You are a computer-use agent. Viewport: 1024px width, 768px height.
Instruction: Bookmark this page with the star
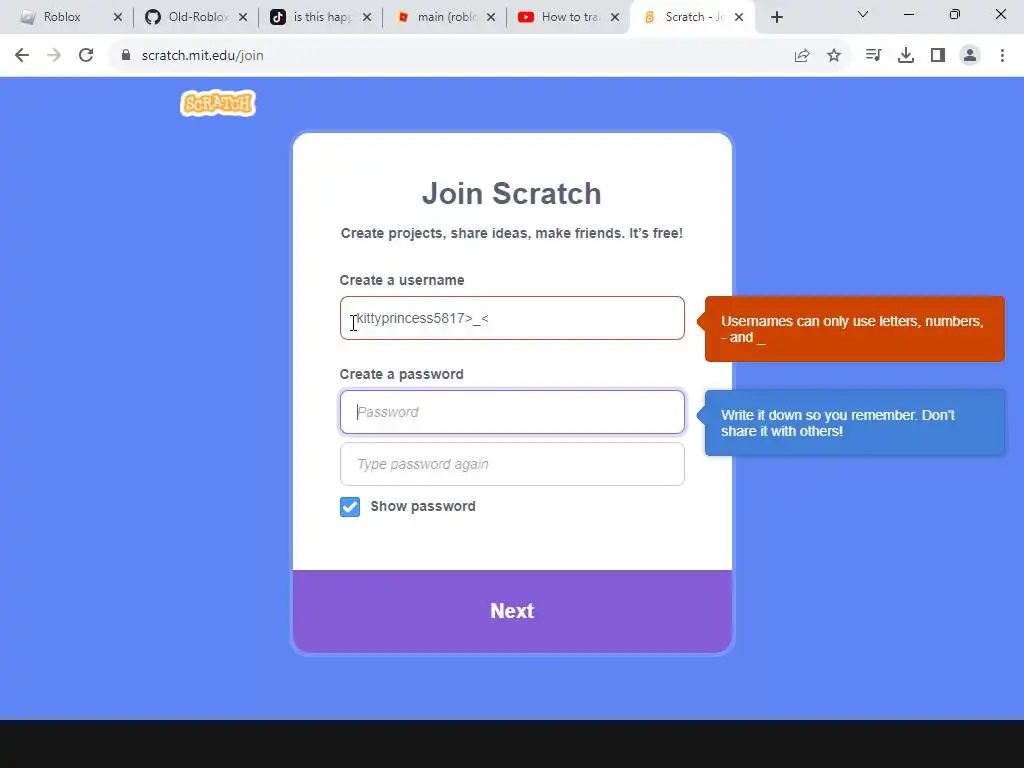click(x=834, y=56)
